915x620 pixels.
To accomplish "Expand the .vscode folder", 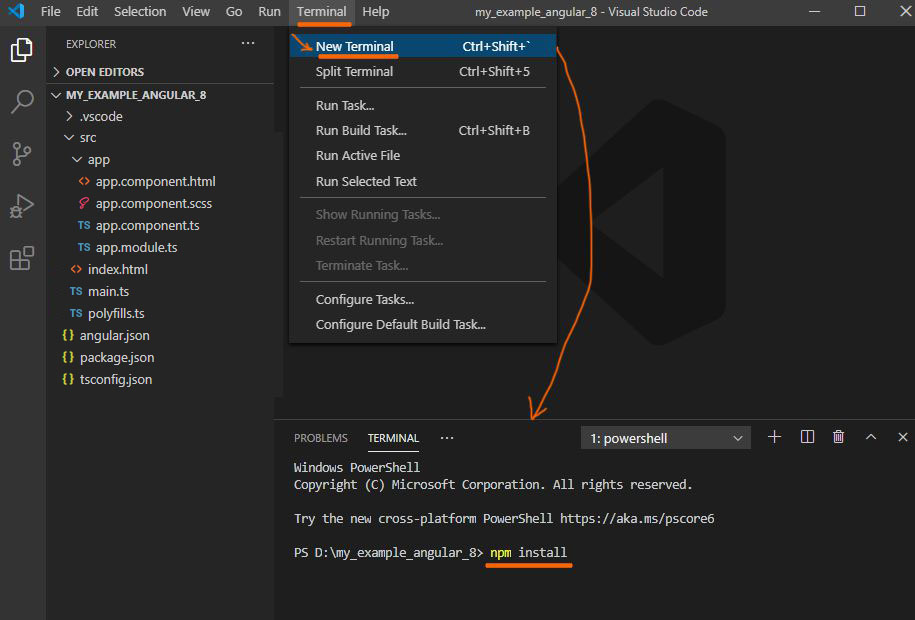I will click(100, 116).
